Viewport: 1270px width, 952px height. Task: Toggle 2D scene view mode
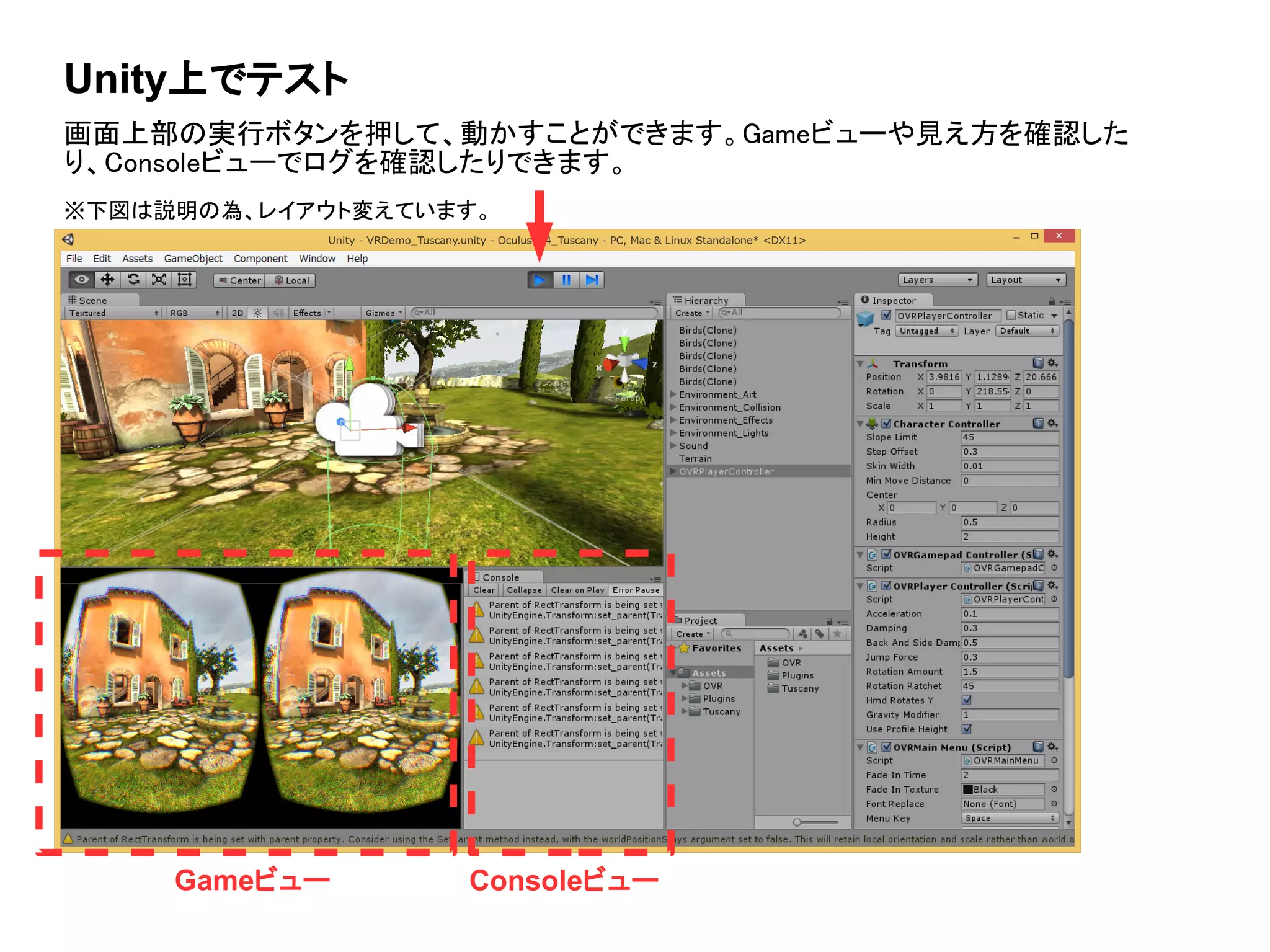(237, 313)
